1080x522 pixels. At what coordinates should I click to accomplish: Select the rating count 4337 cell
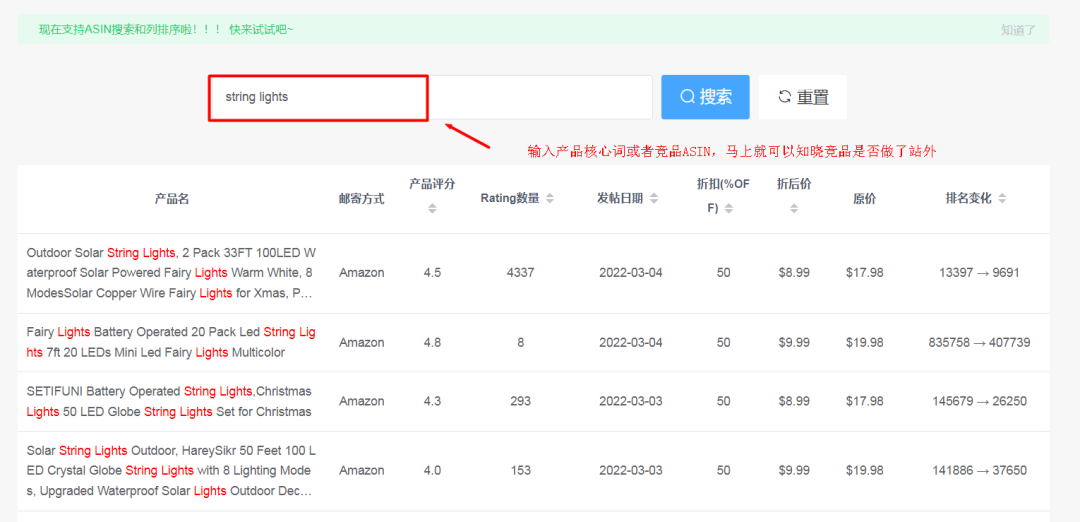[x=520, y=273]
